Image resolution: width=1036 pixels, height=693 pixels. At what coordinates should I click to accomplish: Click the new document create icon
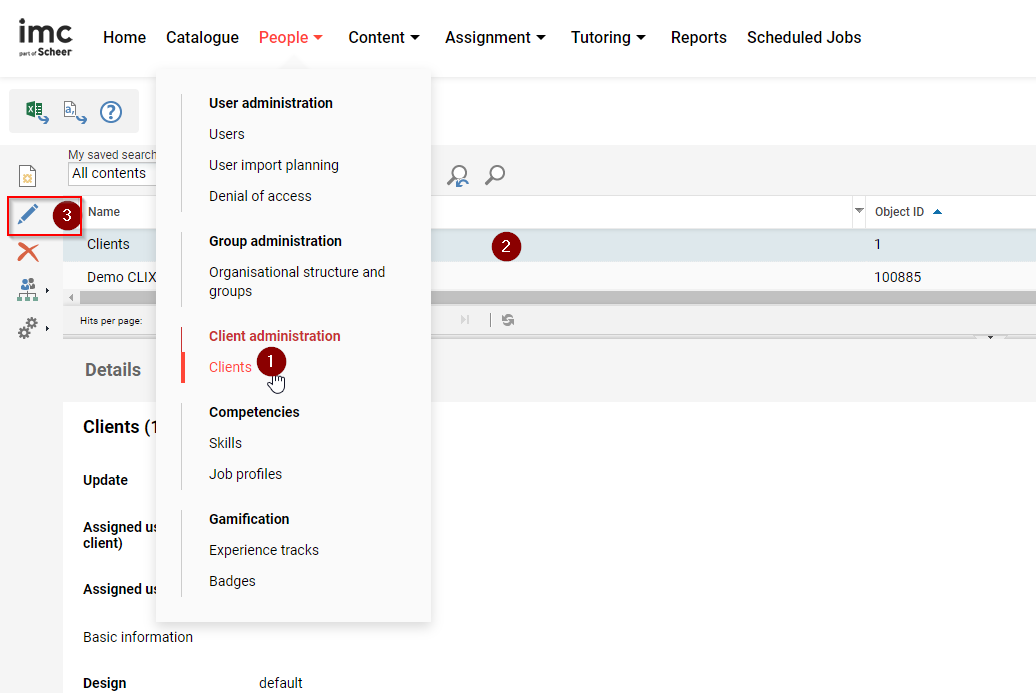[x=28, y=176]
